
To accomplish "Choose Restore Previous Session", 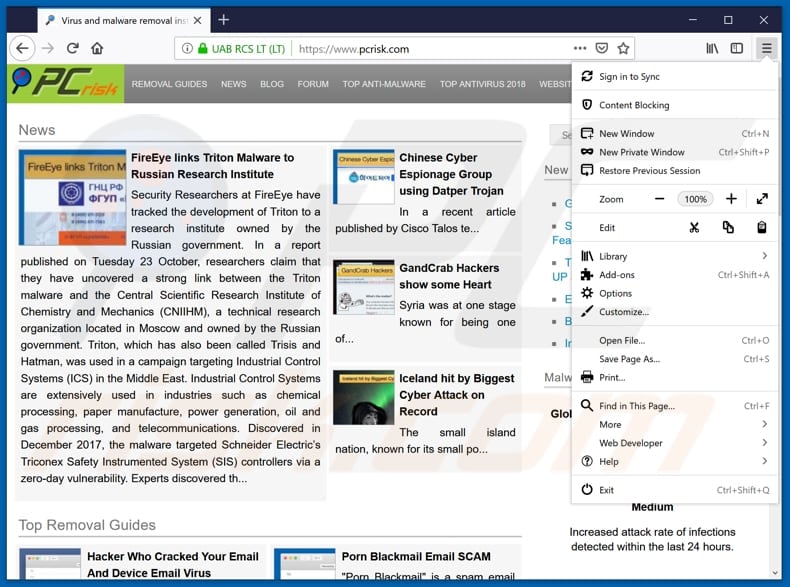I will point(674,171).
